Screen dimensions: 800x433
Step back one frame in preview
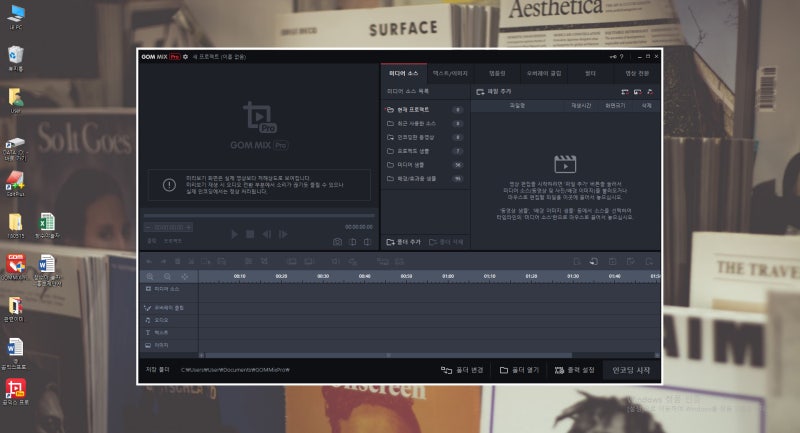266,234
